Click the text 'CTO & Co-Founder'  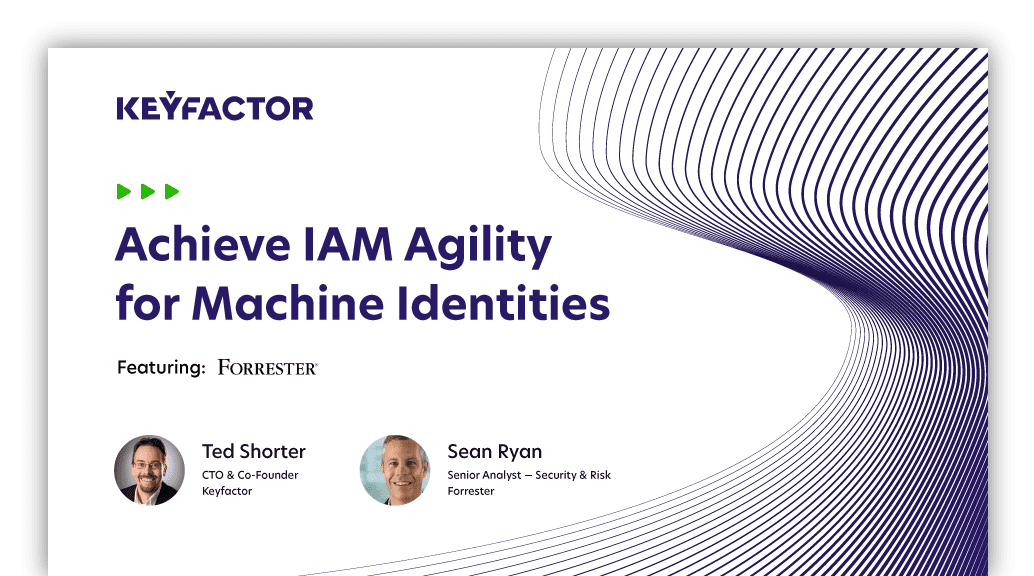tap(250, 475)
